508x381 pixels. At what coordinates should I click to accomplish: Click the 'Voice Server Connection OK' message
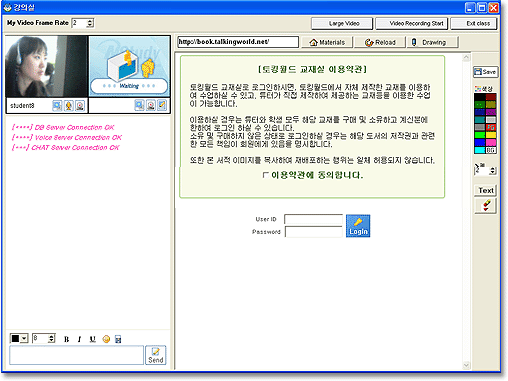(67, 137)
